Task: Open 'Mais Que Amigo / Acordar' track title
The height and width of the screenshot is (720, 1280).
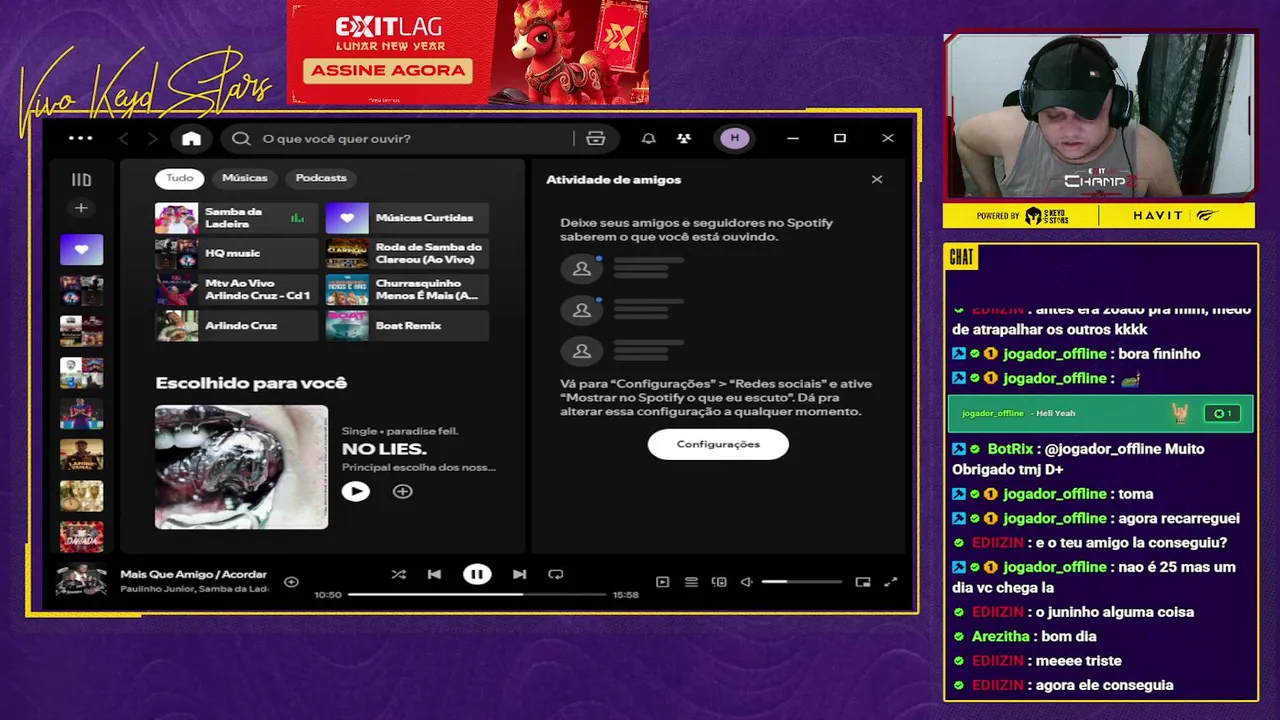Action: point(193,574)
